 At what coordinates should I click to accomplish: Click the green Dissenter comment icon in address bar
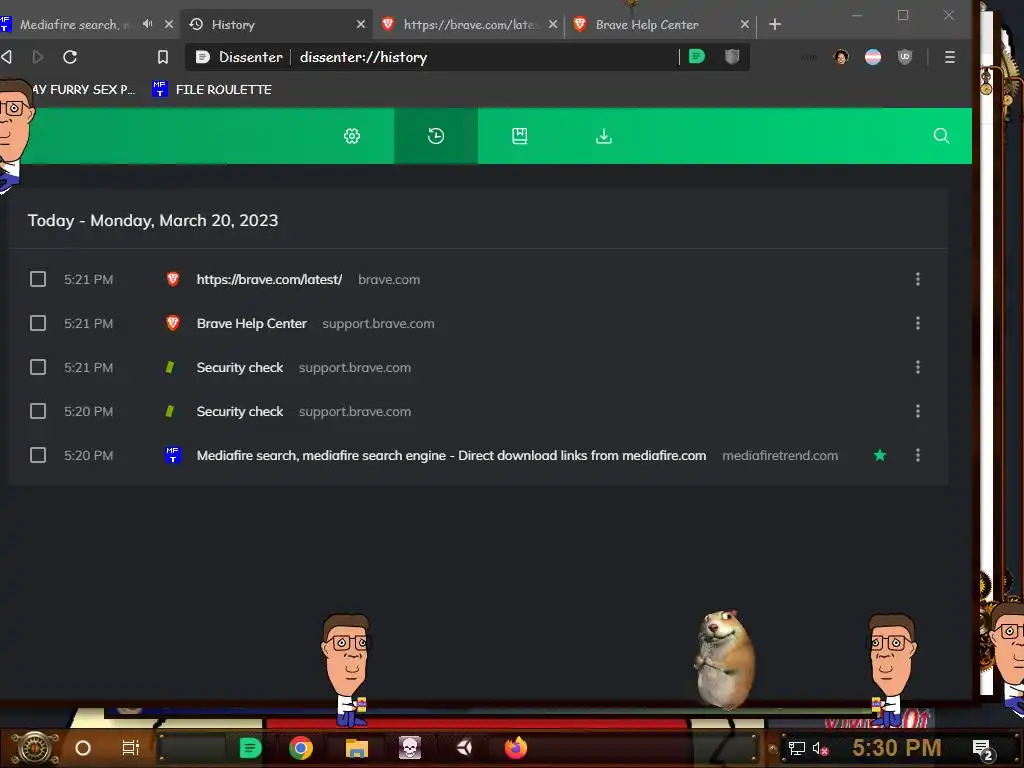697,57
